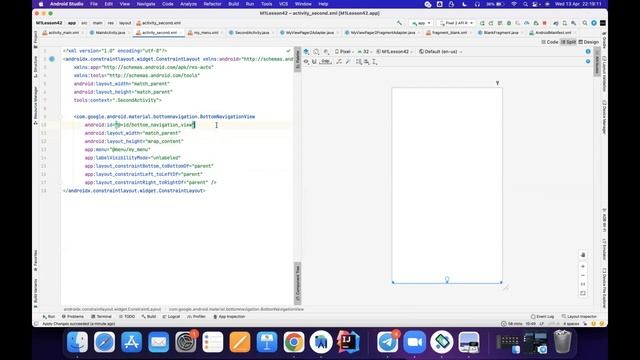Open the Build menu

(233, 4)
